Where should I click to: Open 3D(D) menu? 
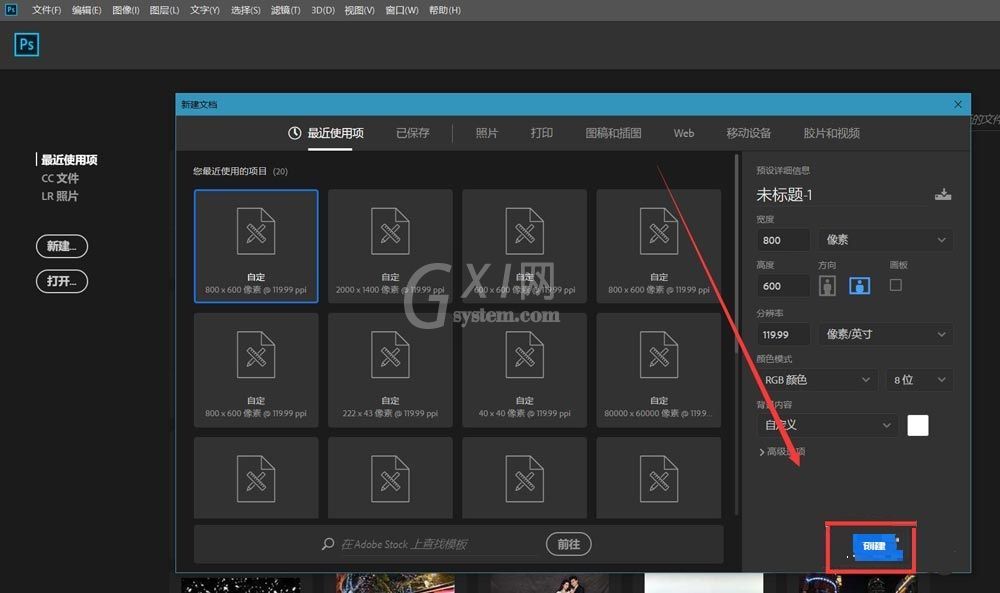[x=323, y=10]
